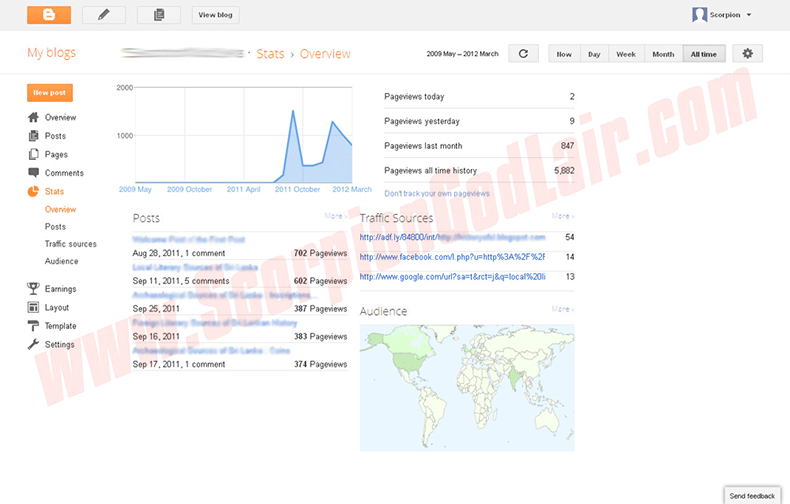Click the pageviews line chart
The image size is (790, 504).
tap(244, 135)
